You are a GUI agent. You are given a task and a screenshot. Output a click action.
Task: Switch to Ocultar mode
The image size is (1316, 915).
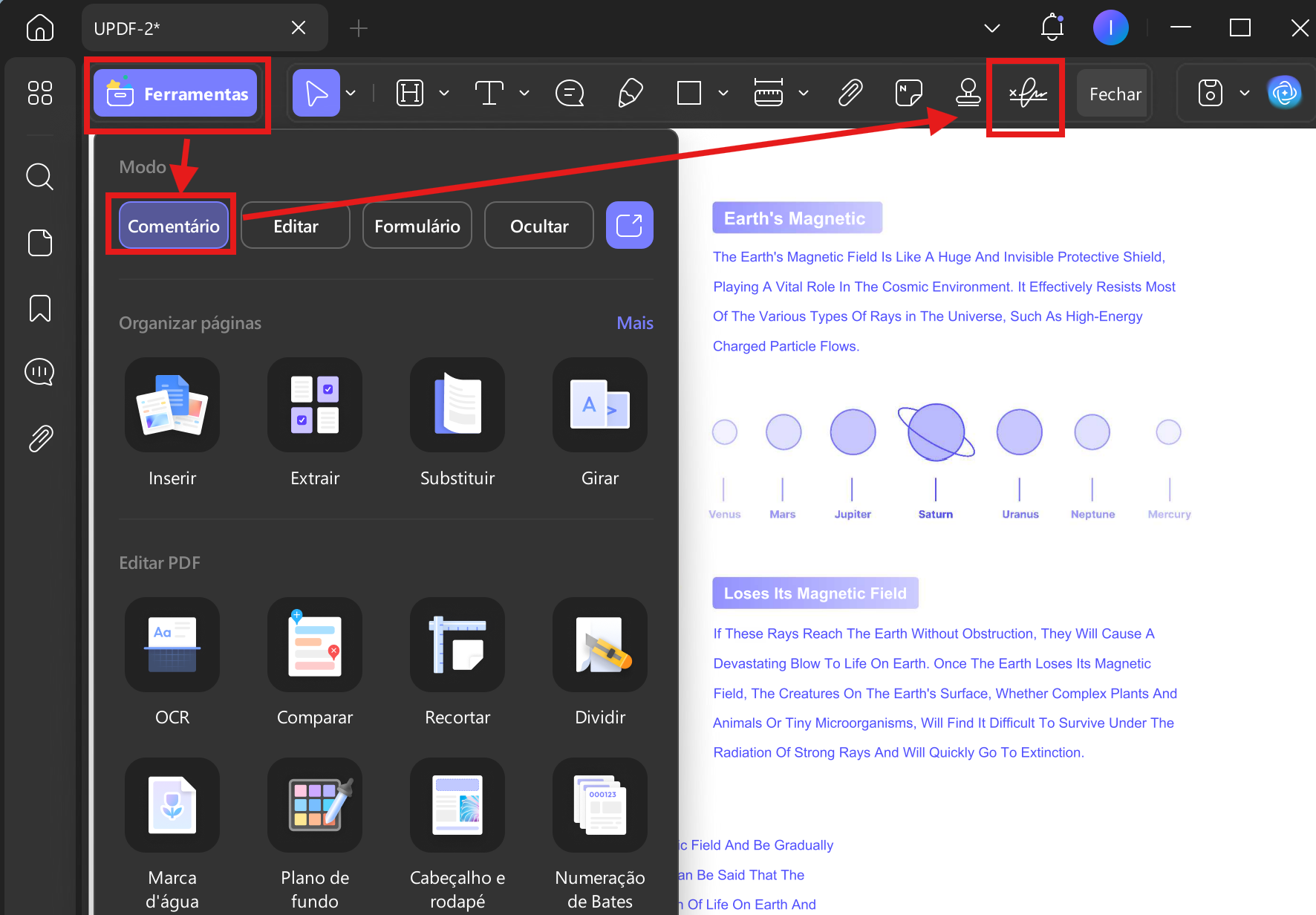pos(539,226)
